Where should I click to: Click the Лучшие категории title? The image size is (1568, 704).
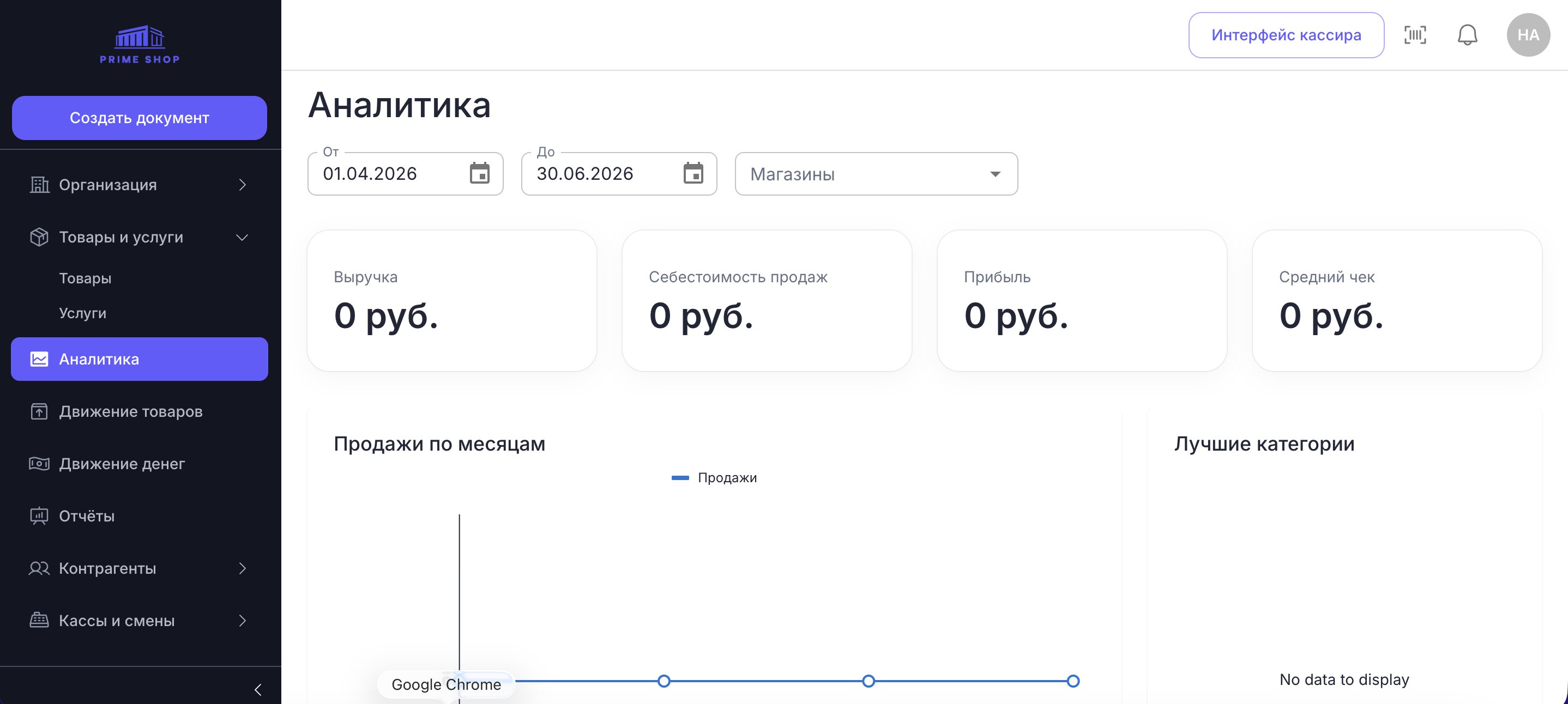tap(1264, 444)
